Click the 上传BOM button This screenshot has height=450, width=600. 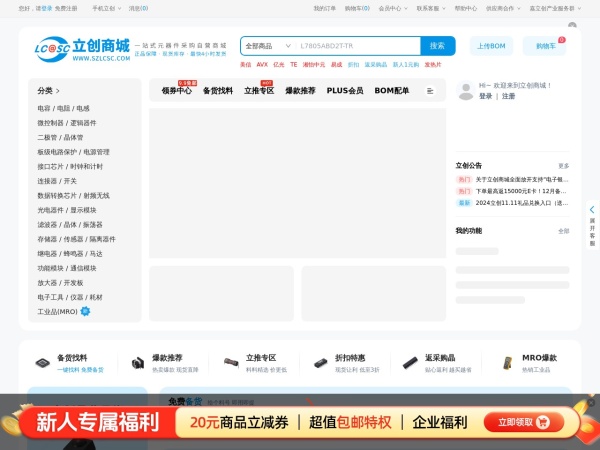click(x=491, y=46)
